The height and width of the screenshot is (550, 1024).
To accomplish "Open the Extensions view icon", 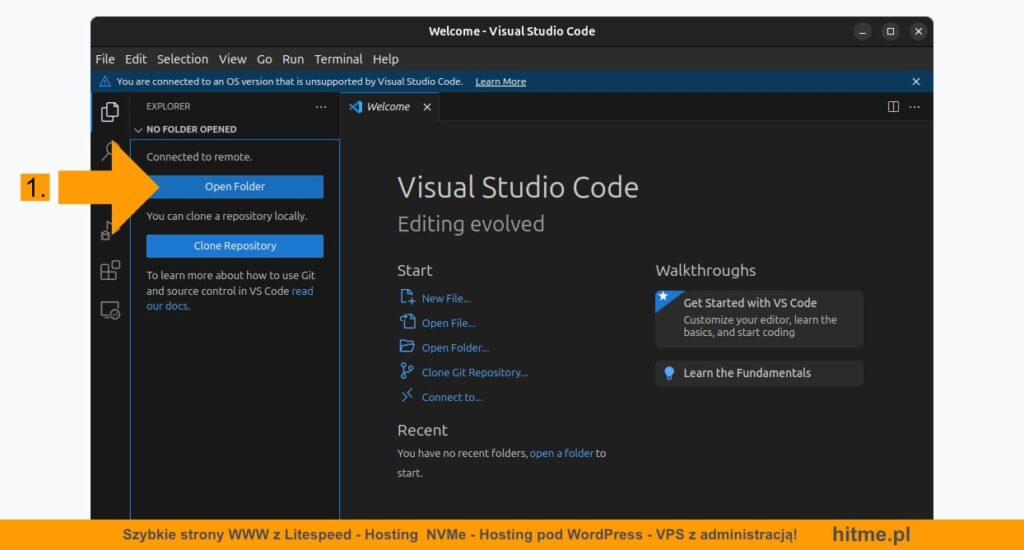I will pyautogui.click(x=110, y=270).
